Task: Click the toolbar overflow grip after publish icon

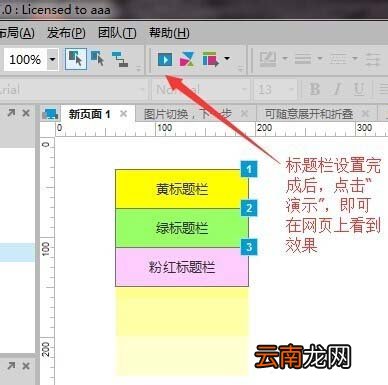Action: tap(240, 69)
